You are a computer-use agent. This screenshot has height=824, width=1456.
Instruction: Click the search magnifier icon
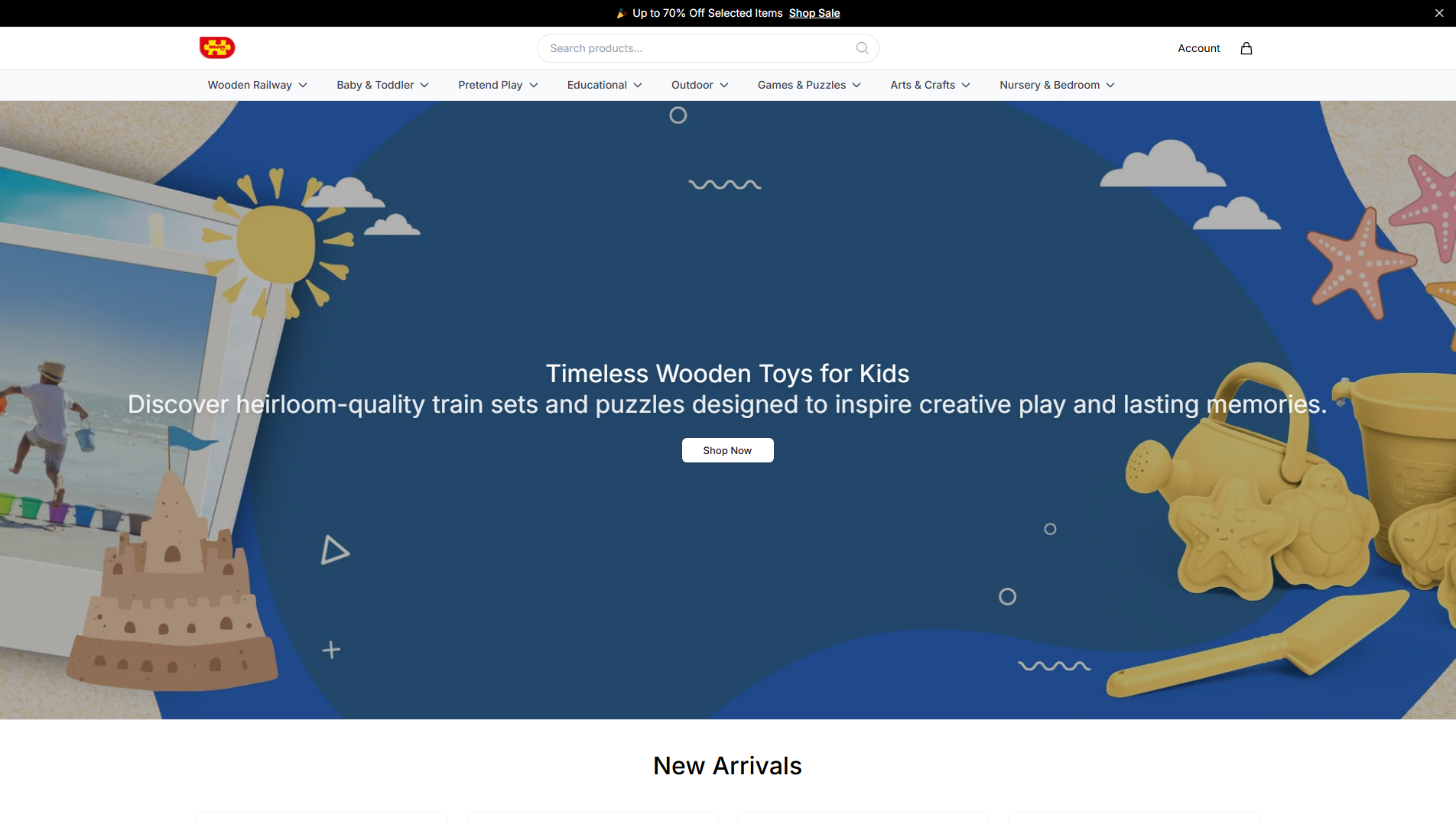point(863,48)
